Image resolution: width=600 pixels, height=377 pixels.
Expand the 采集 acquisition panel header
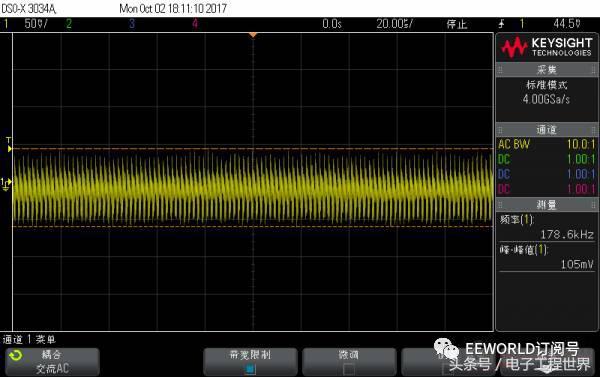click(x=547, y=70)
